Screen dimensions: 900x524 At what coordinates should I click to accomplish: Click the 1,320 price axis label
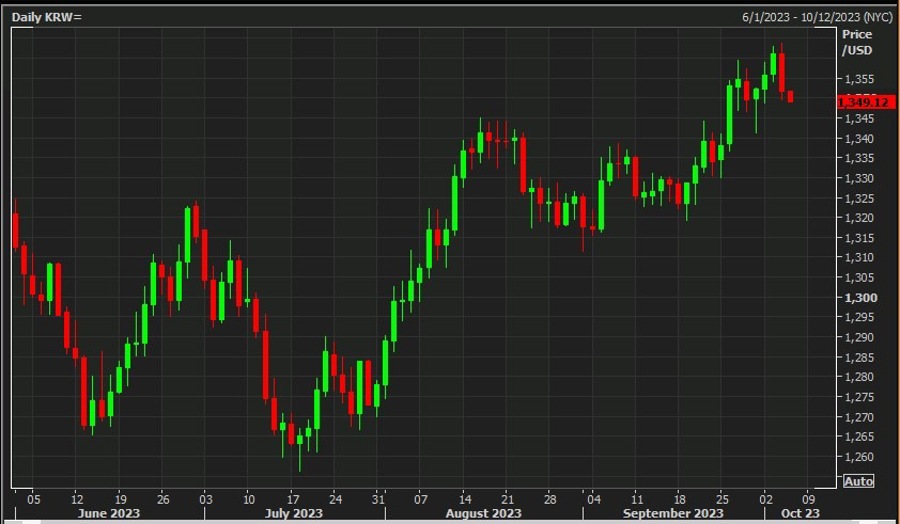859,218
